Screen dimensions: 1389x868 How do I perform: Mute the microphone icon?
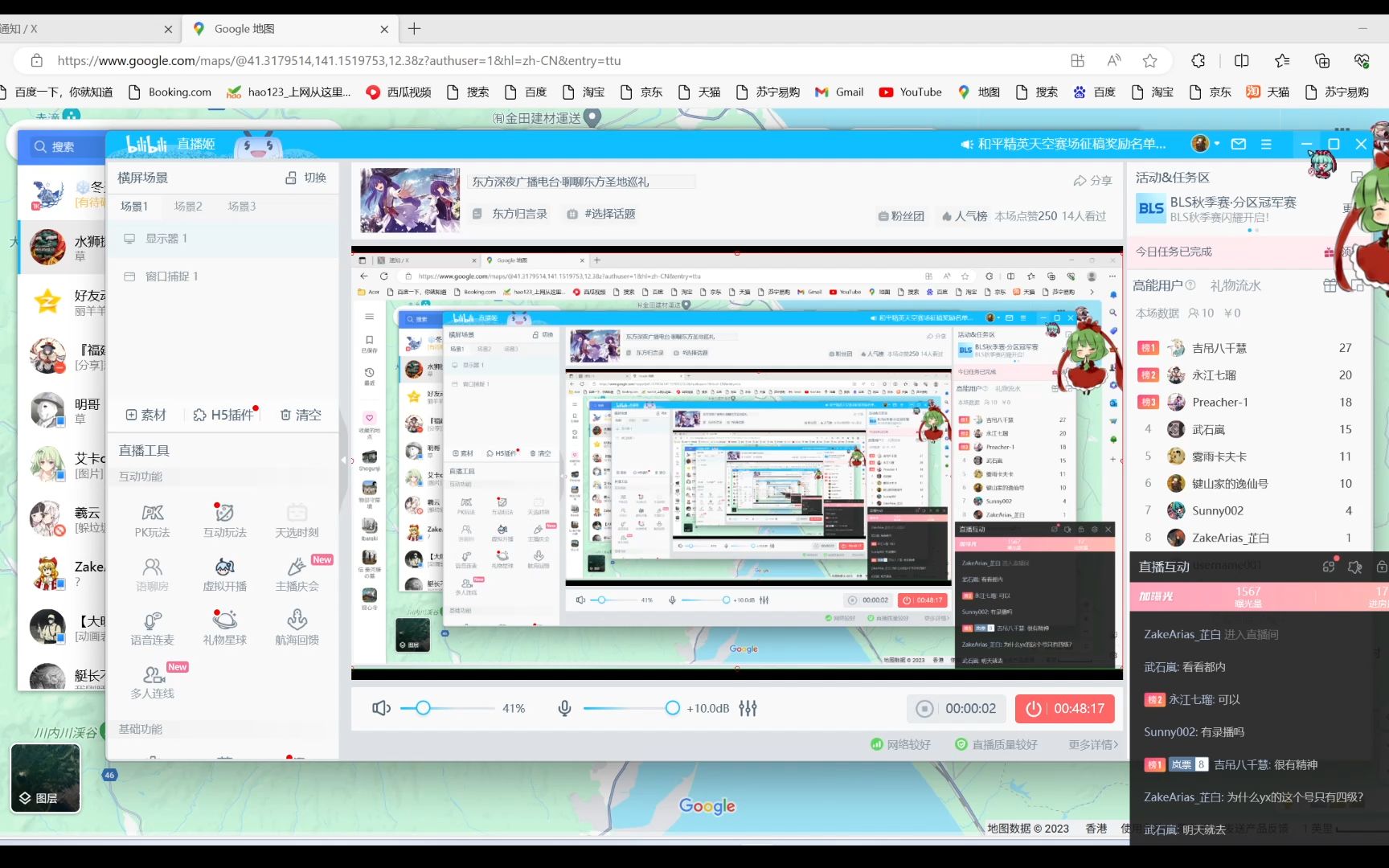coord(565,708)
